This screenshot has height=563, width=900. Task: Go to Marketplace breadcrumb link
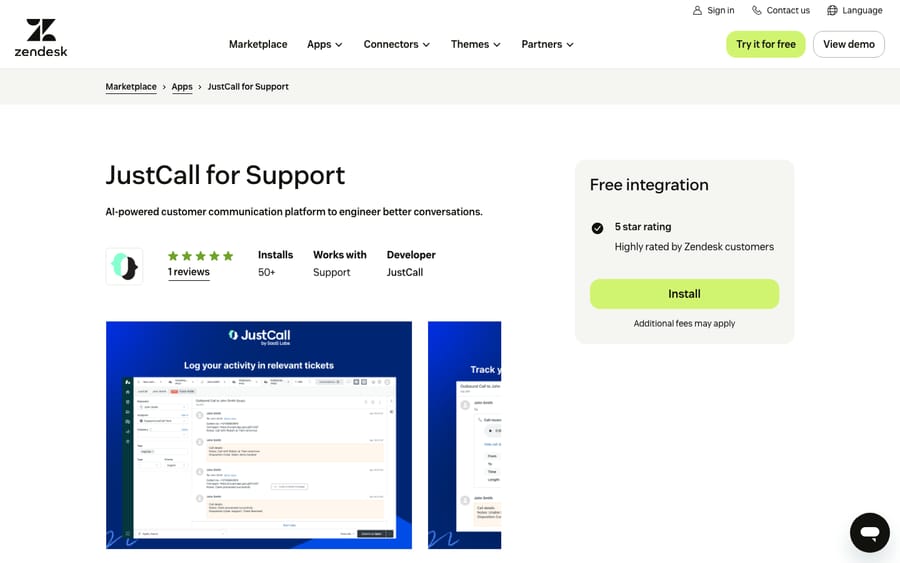(131, 87)
